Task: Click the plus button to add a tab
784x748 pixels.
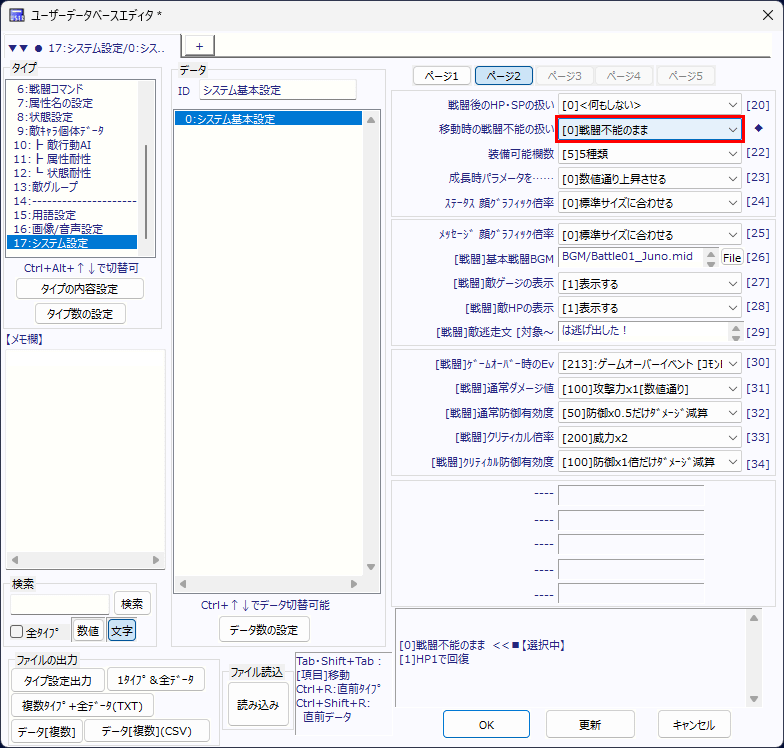Action: pyautogui.click(x=198, y=46)
